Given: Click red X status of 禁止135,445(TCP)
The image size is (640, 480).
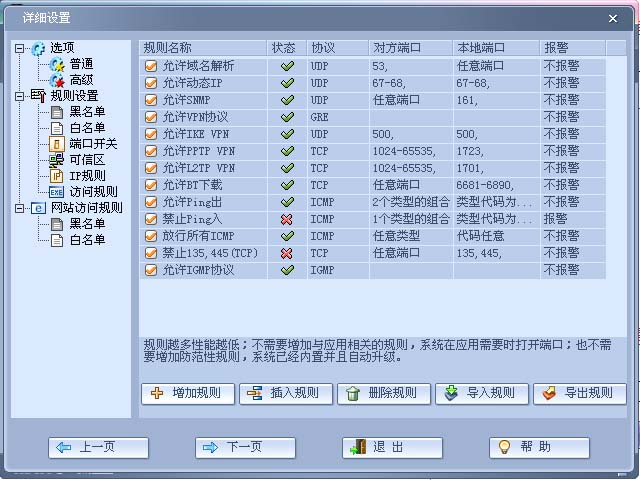Looking at the screenshot, I should pos(287,253).
